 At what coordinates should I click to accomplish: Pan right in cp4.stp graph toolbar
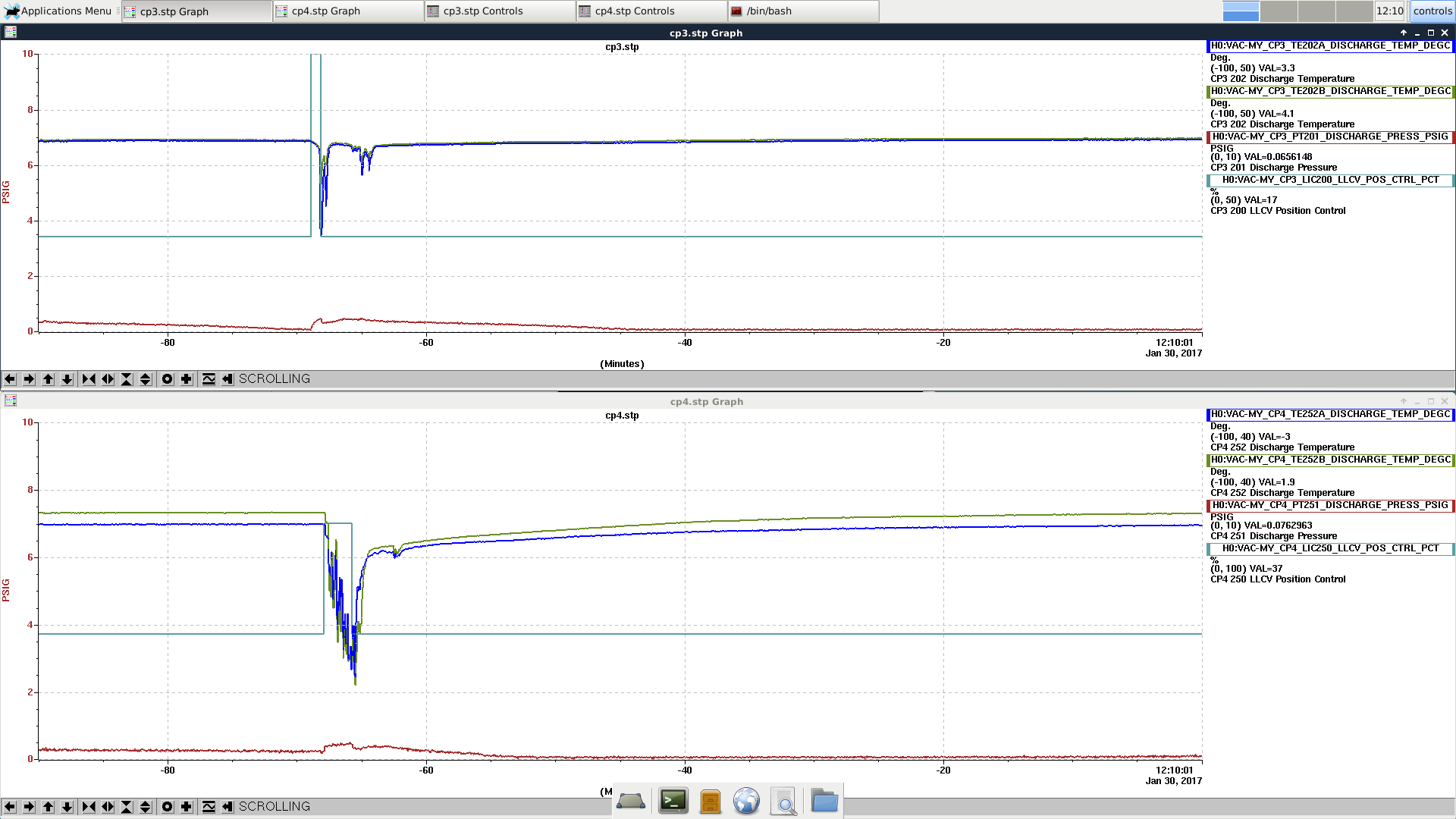pyautogui.click(x=29, y=807)
